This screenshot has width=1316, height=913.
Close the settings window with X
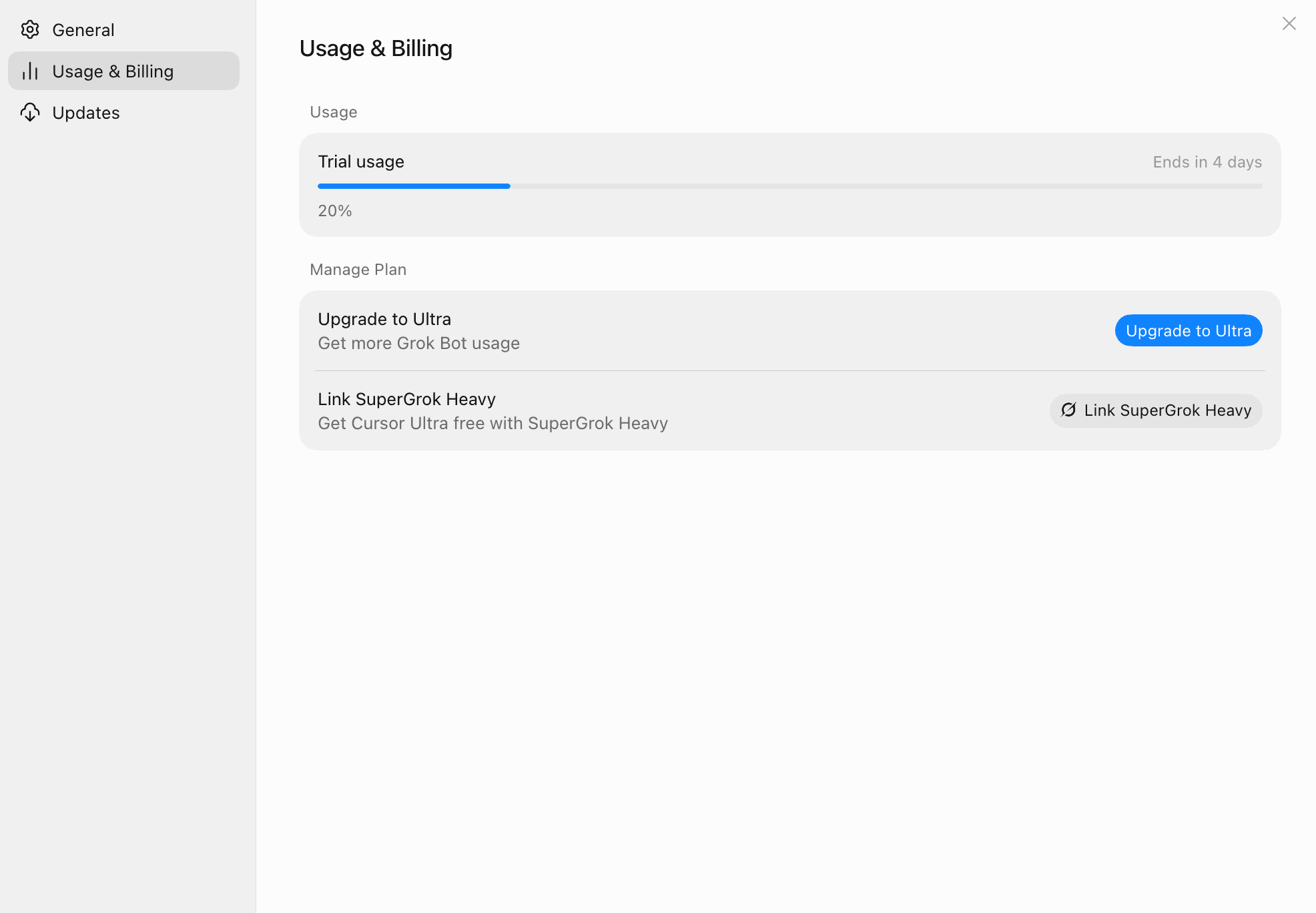coord(1289,23)
